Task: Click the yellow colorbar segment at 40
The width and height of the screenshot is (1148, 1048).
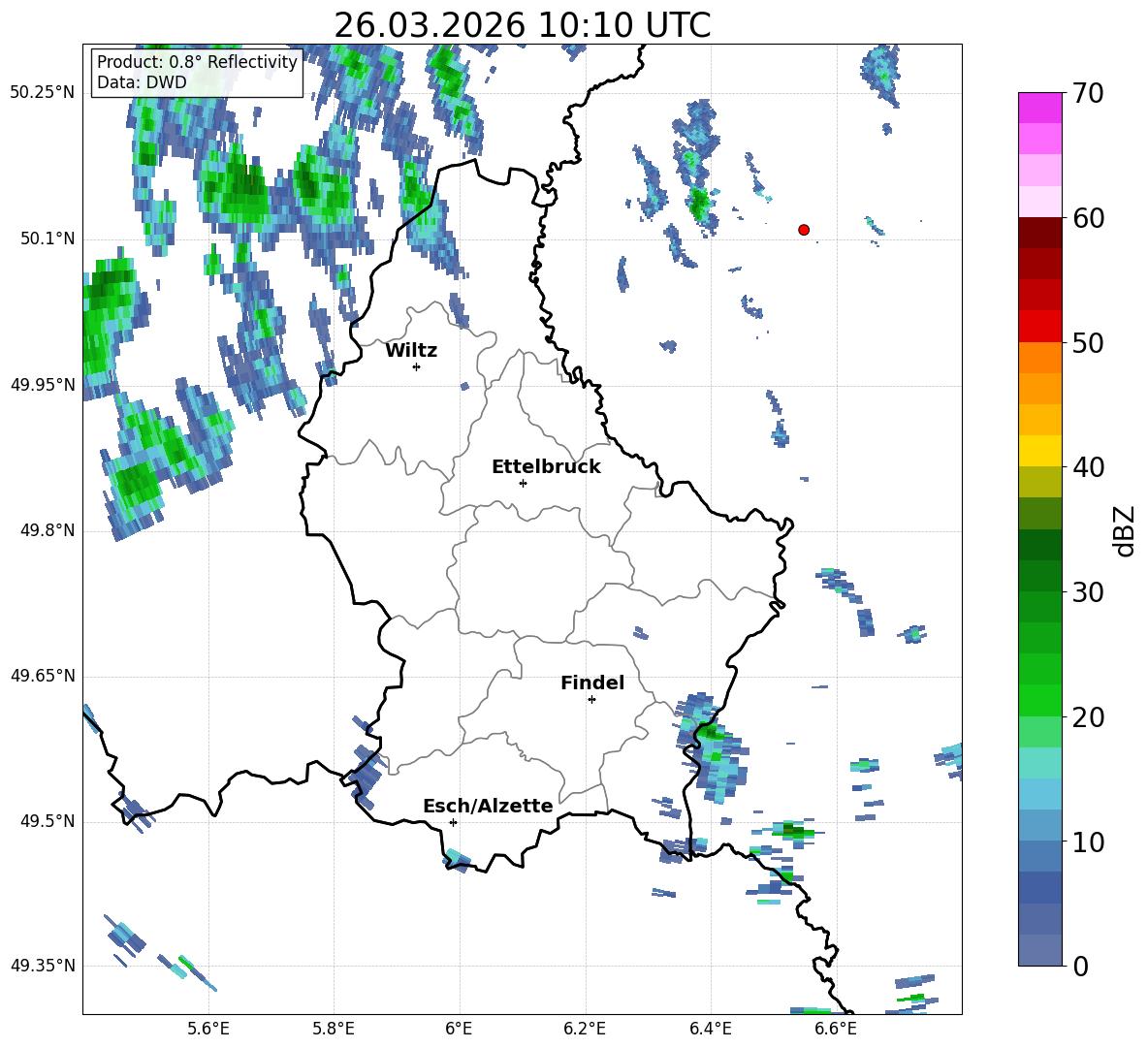Action: point(1039,451)
